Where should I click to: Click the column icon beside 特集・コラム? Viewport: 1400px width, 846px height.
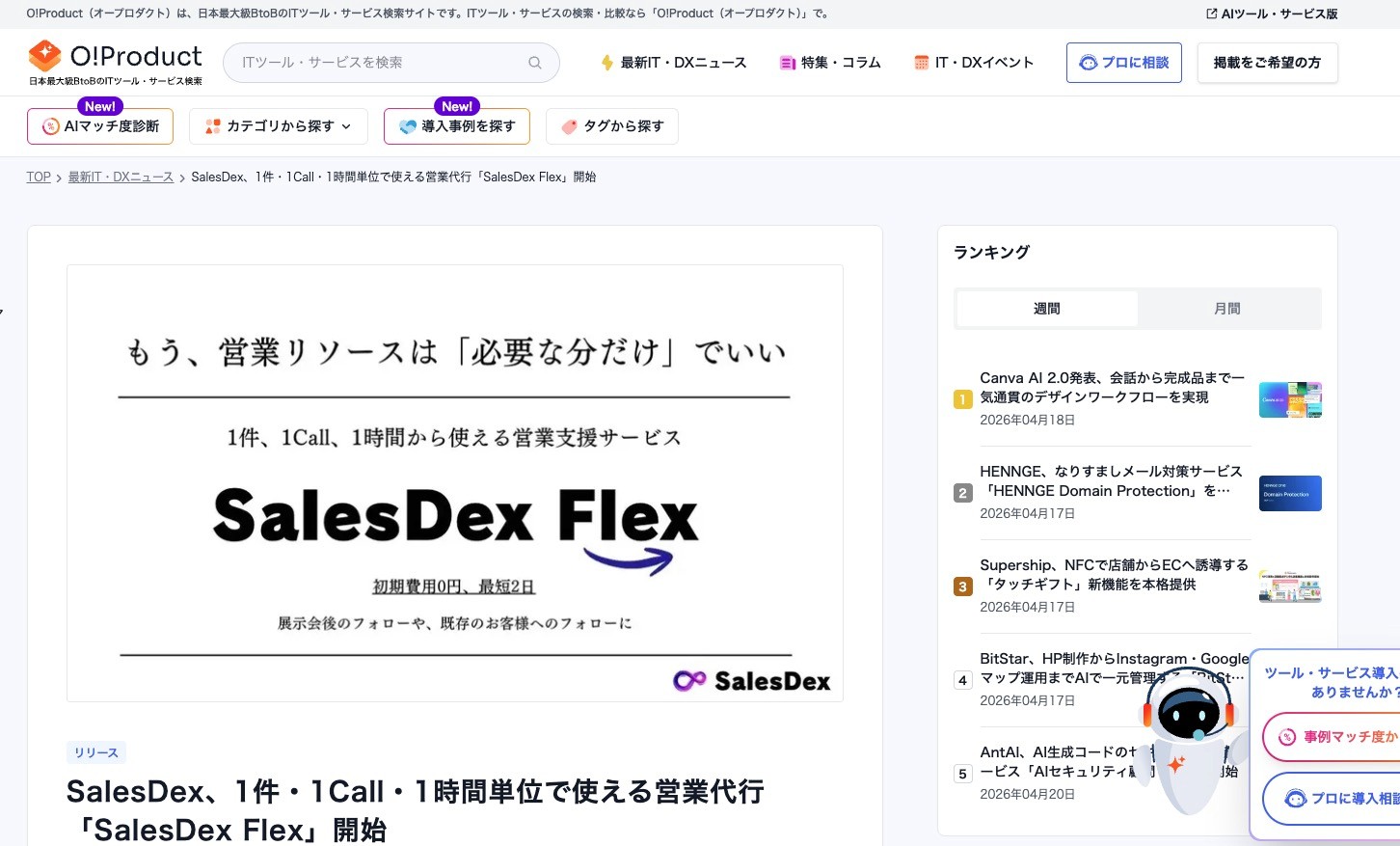[788, 63]
